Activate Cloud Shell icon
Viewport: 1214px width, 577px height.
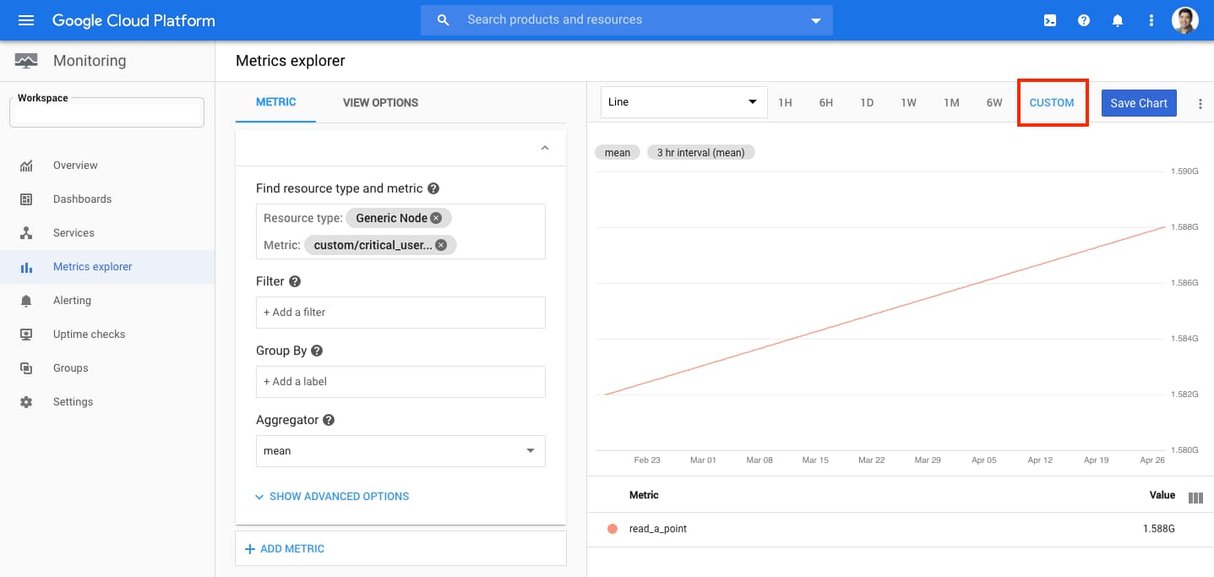point(1050,20)
